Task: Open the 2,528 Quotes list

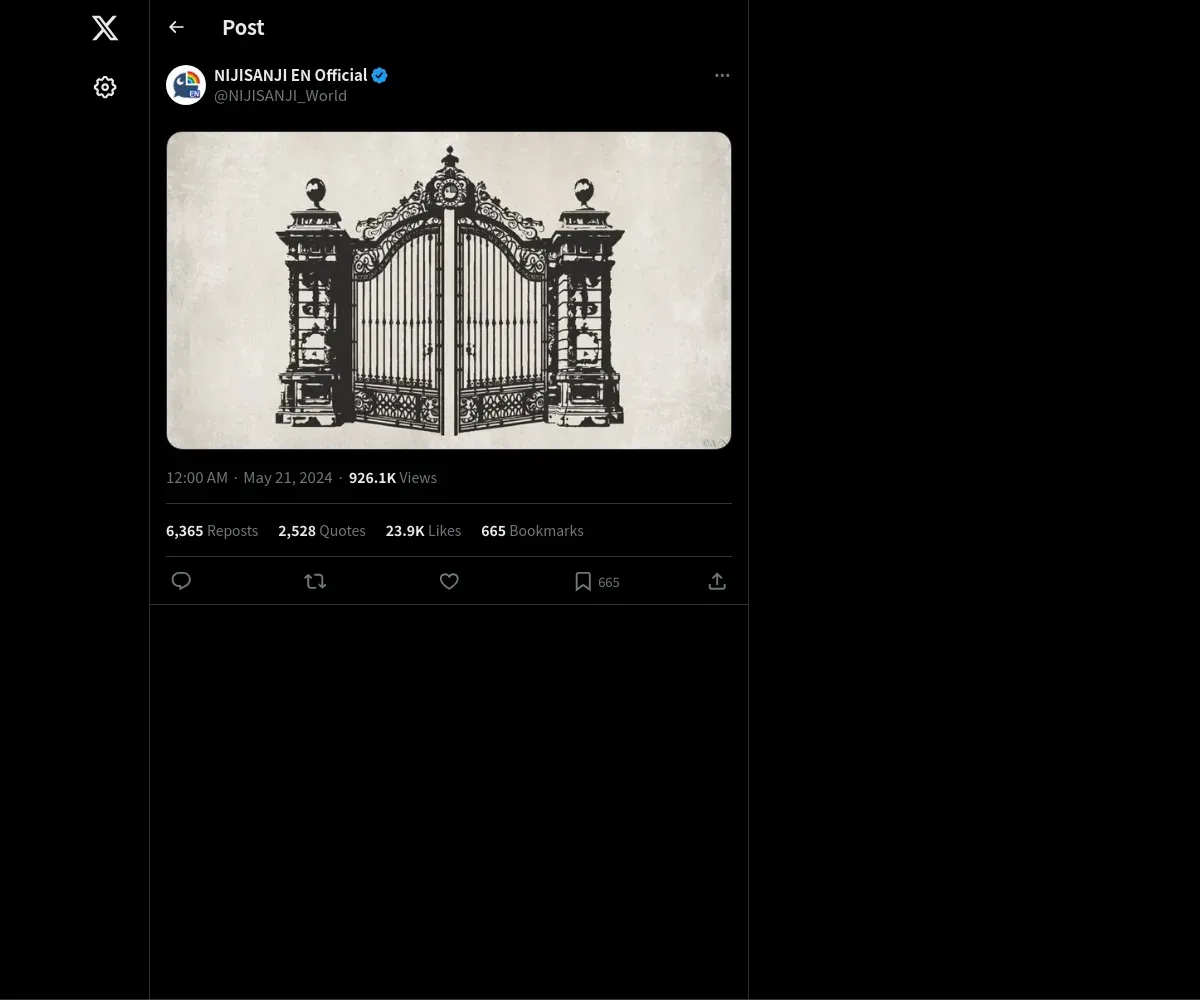Action: [322, 531]
